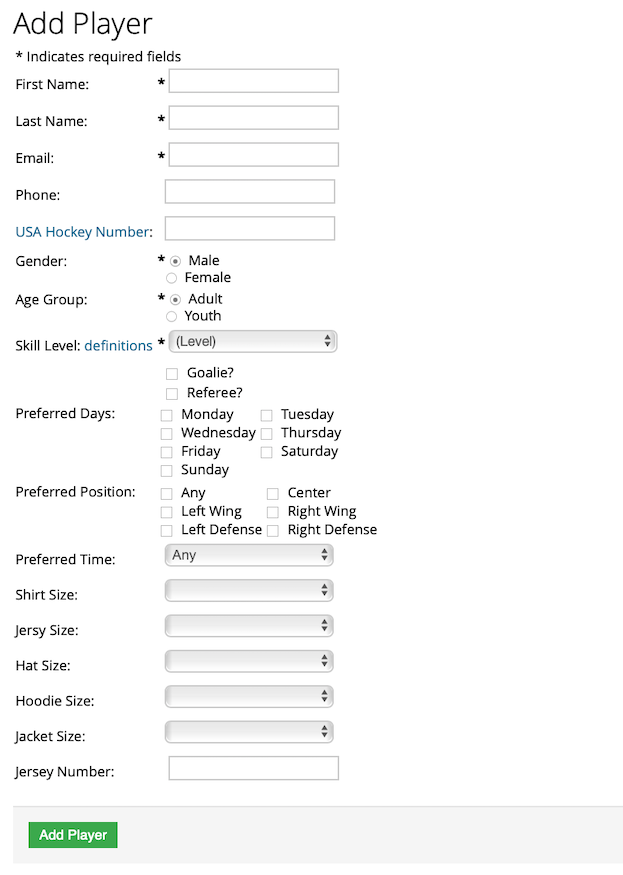Check the Referee? checkbox
The image size is (623, 875).
171,392
